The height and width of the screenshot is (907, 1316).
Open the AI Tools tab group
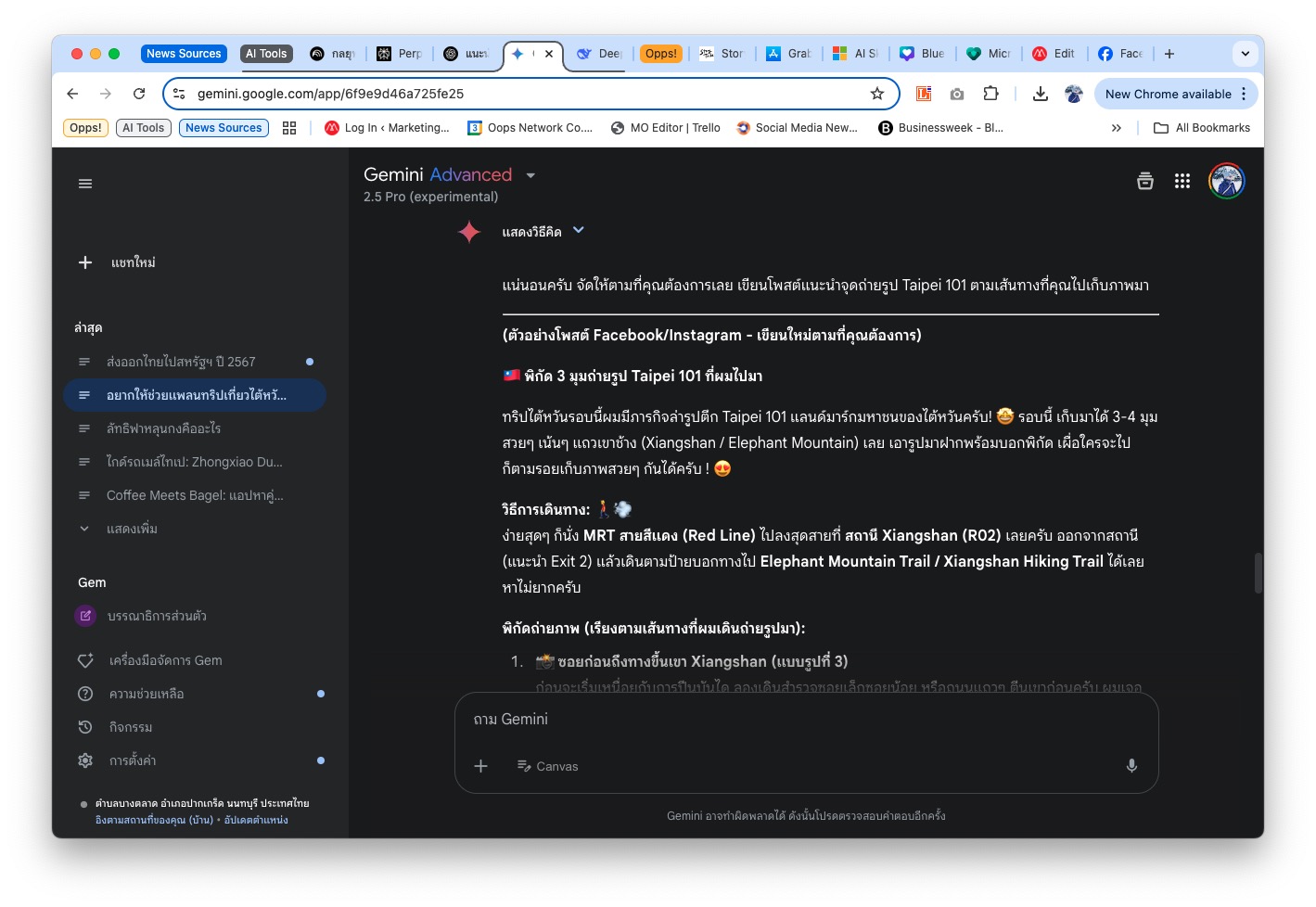coord(266,54)
